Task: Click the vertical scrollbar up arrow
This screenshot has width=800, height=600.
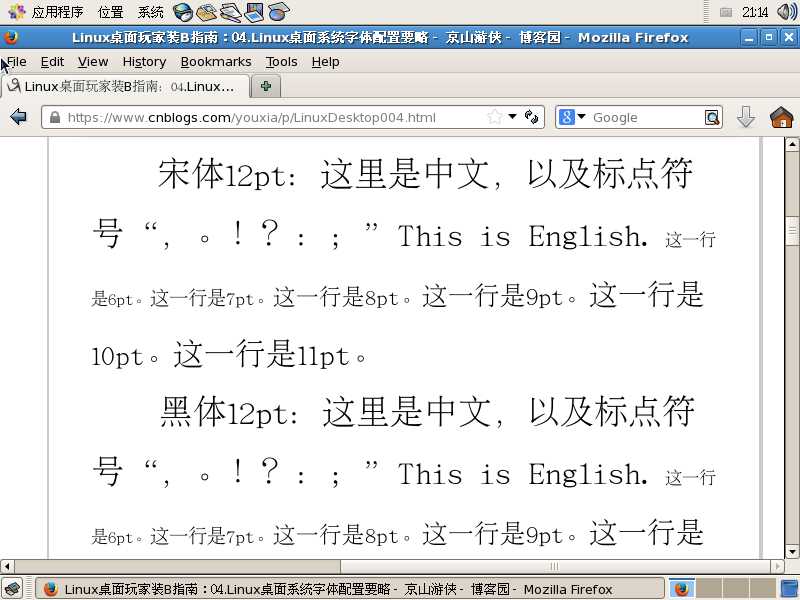Action: [791, 144]
